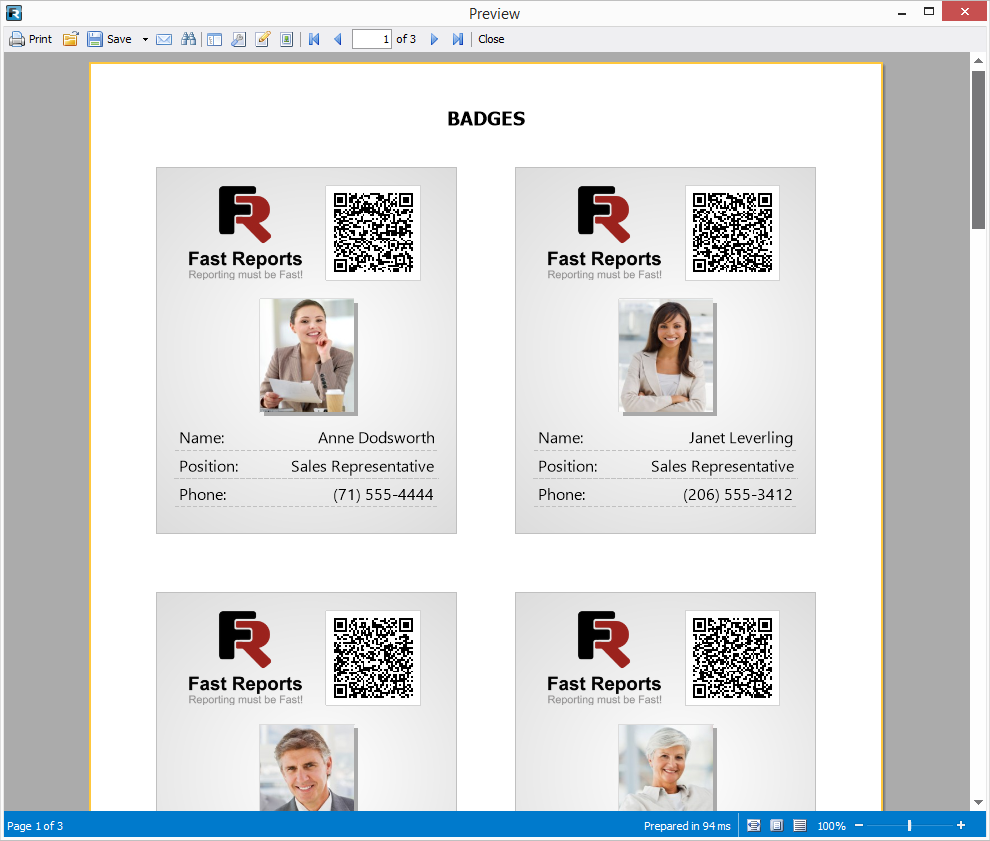This screenshot has width=990, height=841.
Task: Toggle single page view mode
Action: pyautogui.click(x=776, y=825)
